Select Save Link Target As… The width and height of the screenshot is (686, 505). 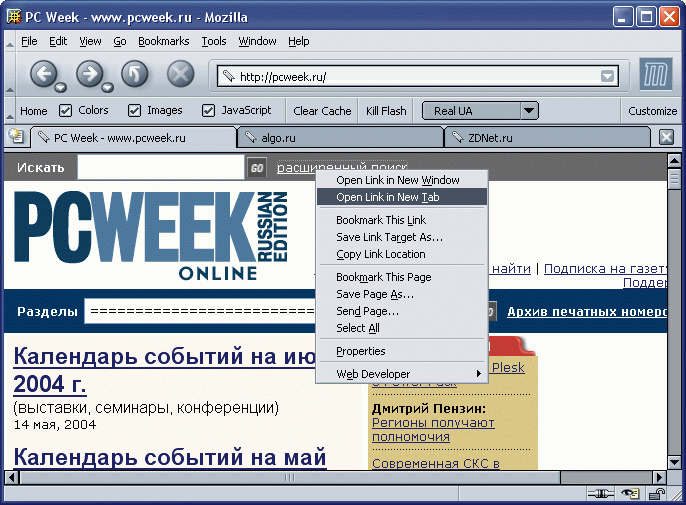click(401, 237)
